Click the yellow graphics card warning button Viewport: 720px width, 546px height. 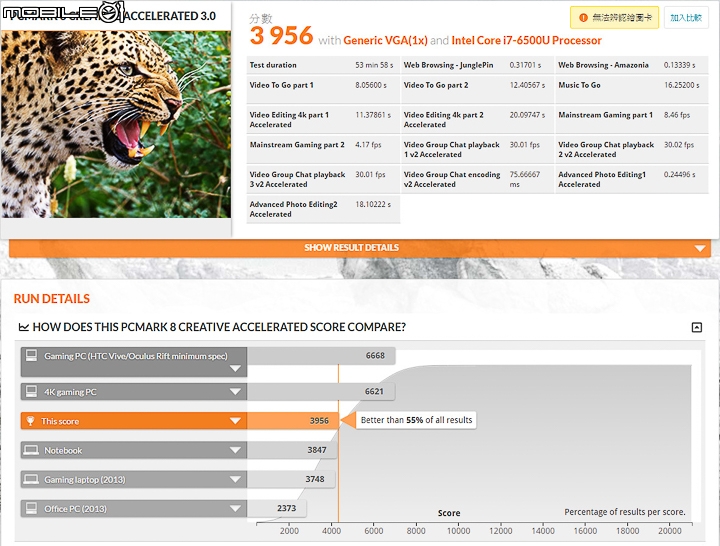click(614, 18)
